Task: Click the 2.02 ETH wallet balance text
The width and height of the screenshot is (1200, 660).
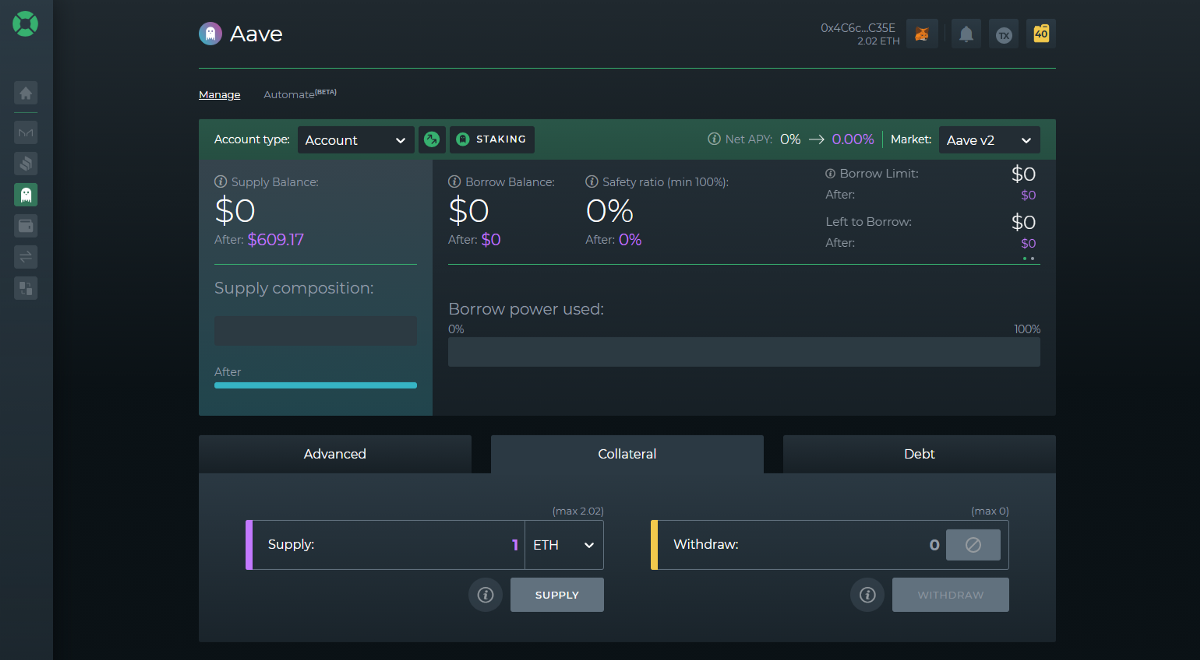Action: click(x=878, y=41)
